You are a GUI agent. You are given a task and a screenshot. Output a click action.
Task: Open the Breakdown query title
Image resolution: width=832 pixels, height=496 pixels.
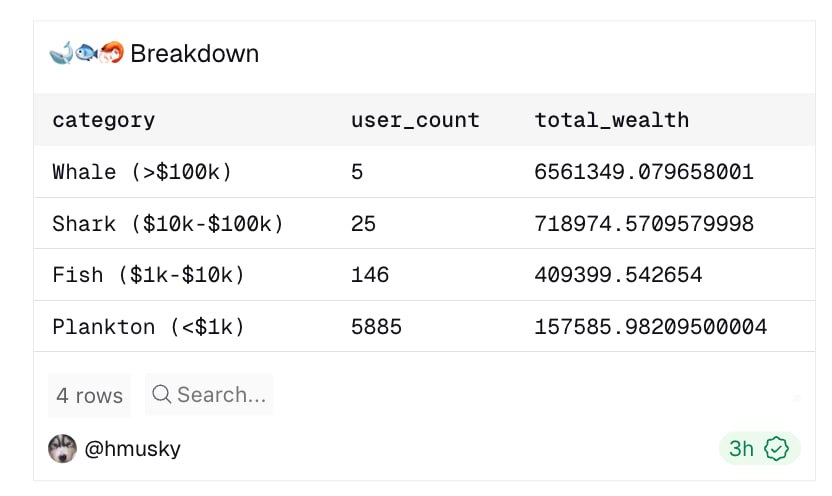click(194, 53)
